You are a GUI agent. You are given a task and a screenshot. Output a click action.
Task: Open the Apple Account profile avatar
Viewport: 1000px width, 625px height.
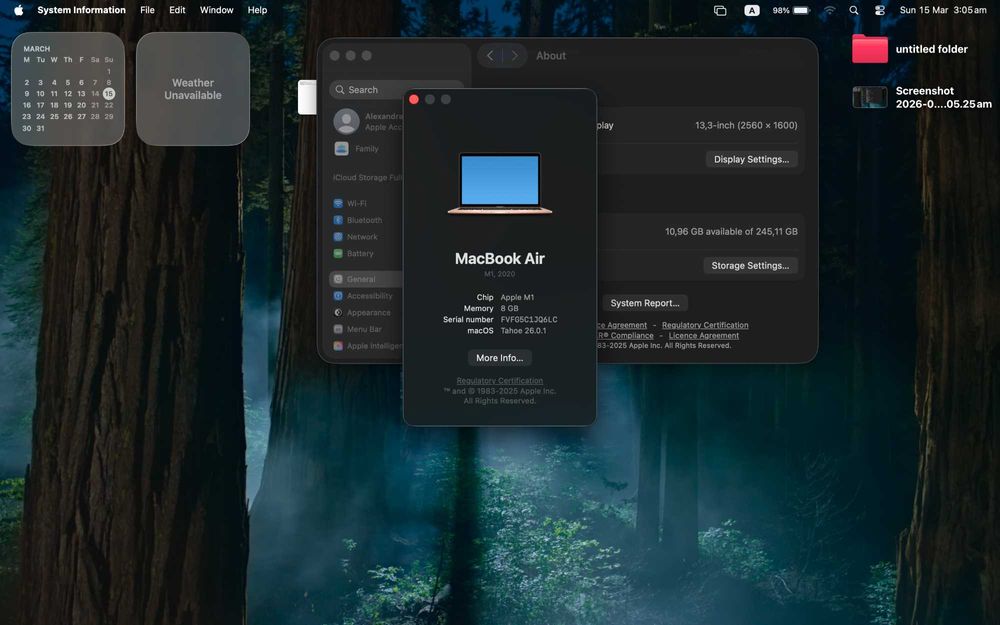click(x=346, y=121)
